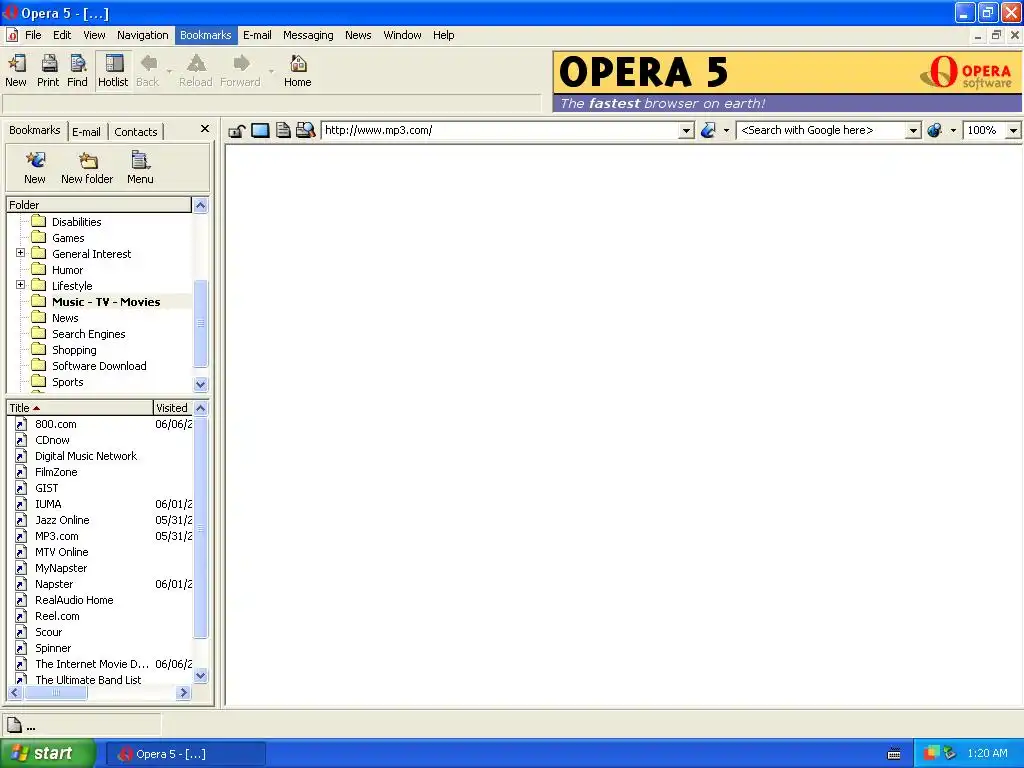Select the Bookmarks hotlist tab
1024x768 pixels.
[x=35, y=130]
